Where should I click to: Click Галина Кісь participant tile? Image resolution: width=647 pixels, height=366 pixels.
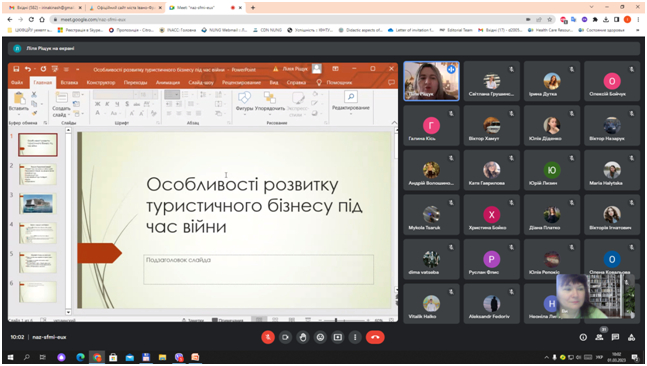pyautogui.click(x=431, y=125)
